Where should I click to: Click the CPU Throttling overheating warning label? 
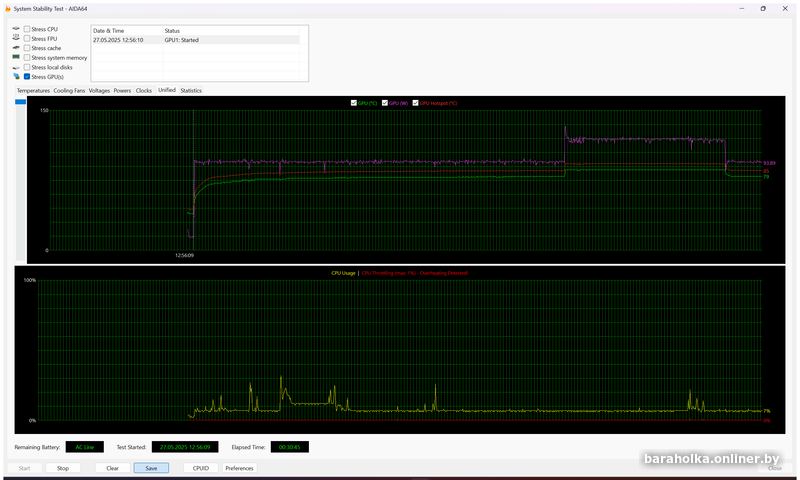tap(414, 273)
